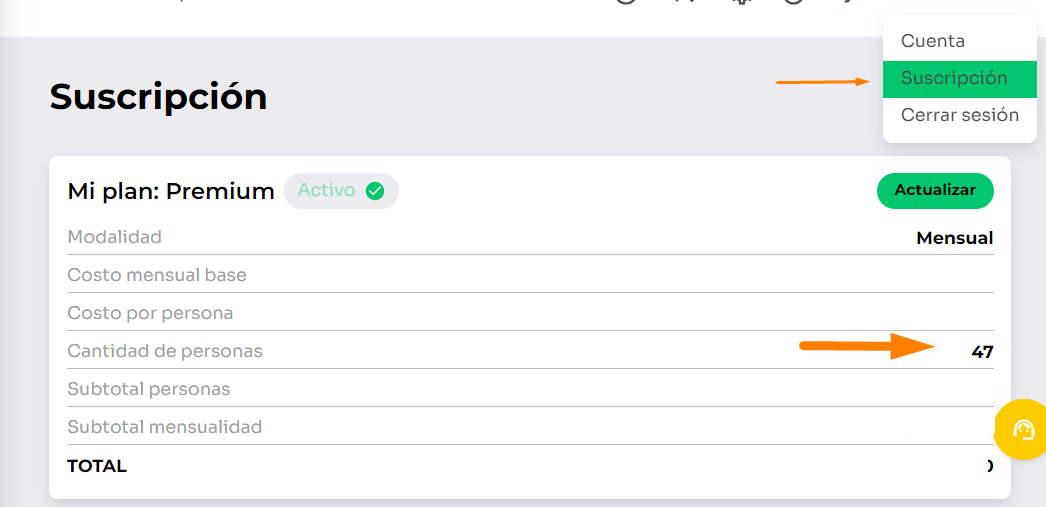The width and height of the screenshot is (1046, 507).
Task: Click the Mi plan: Premium title
Action: point(170,191)
